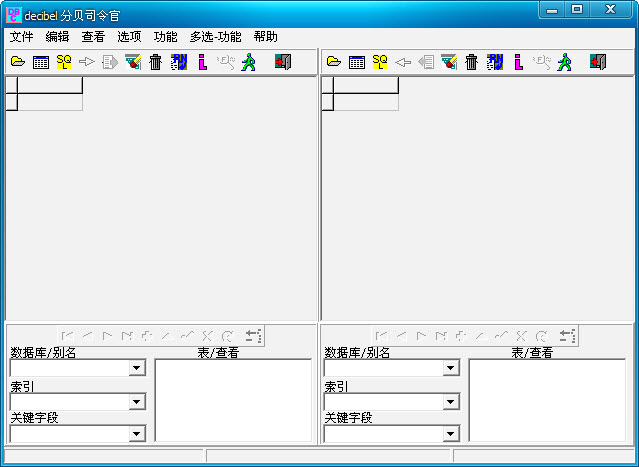Viewport: 639px width, 467px height.
Task: Open the 文件 menu
Action: pyautogui.click(x=21, y=36)
